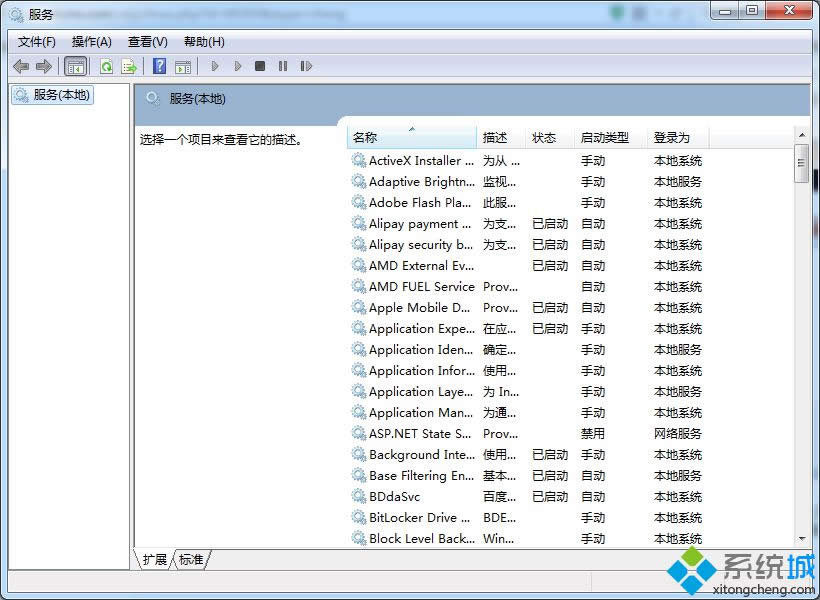Click 网络服务 logon value of ASP.NET row
Viewport: 820px width, 600px height.
click(x=678, y=433)
